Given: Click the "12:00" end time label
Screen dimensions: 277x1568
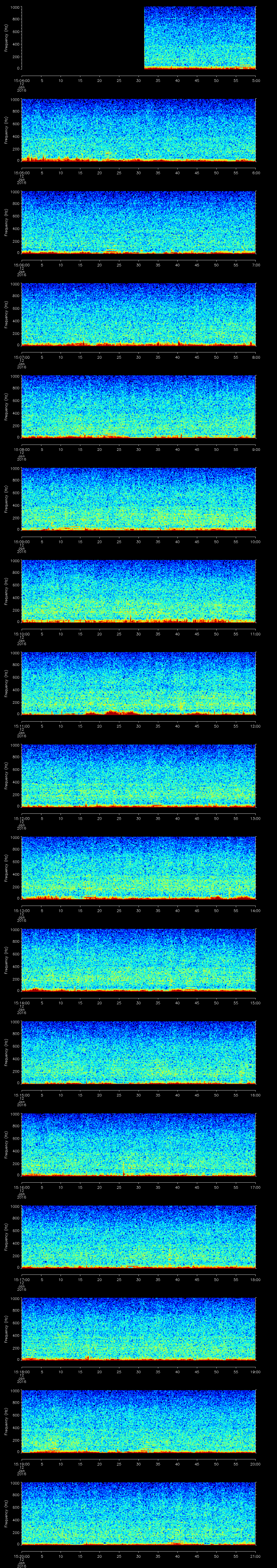Looking at the screenshot, I should [x=255, y=726].
